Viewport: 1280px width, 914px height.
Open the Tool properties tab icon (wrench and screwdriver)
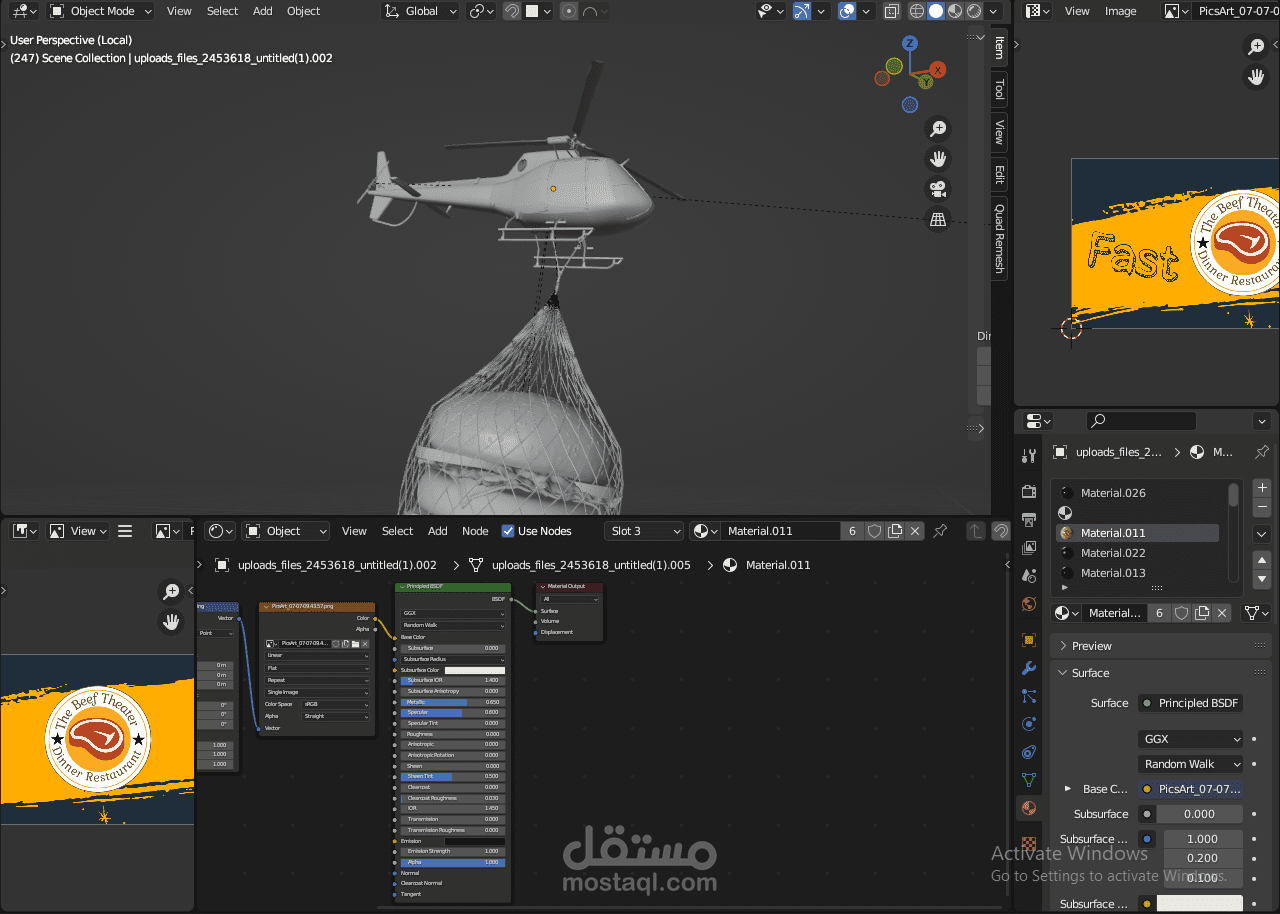point(1029,456)
